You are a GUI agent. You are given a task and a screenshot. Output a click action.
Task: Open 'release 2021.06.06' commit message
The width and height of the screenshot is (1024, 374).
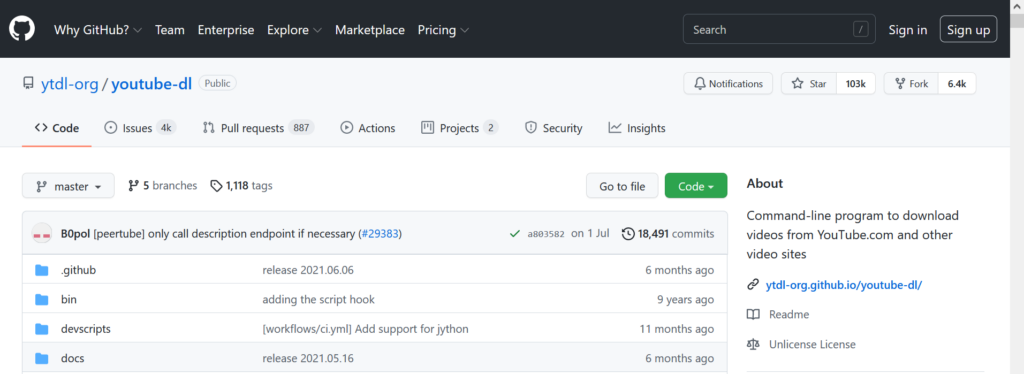tap(308, 270)
